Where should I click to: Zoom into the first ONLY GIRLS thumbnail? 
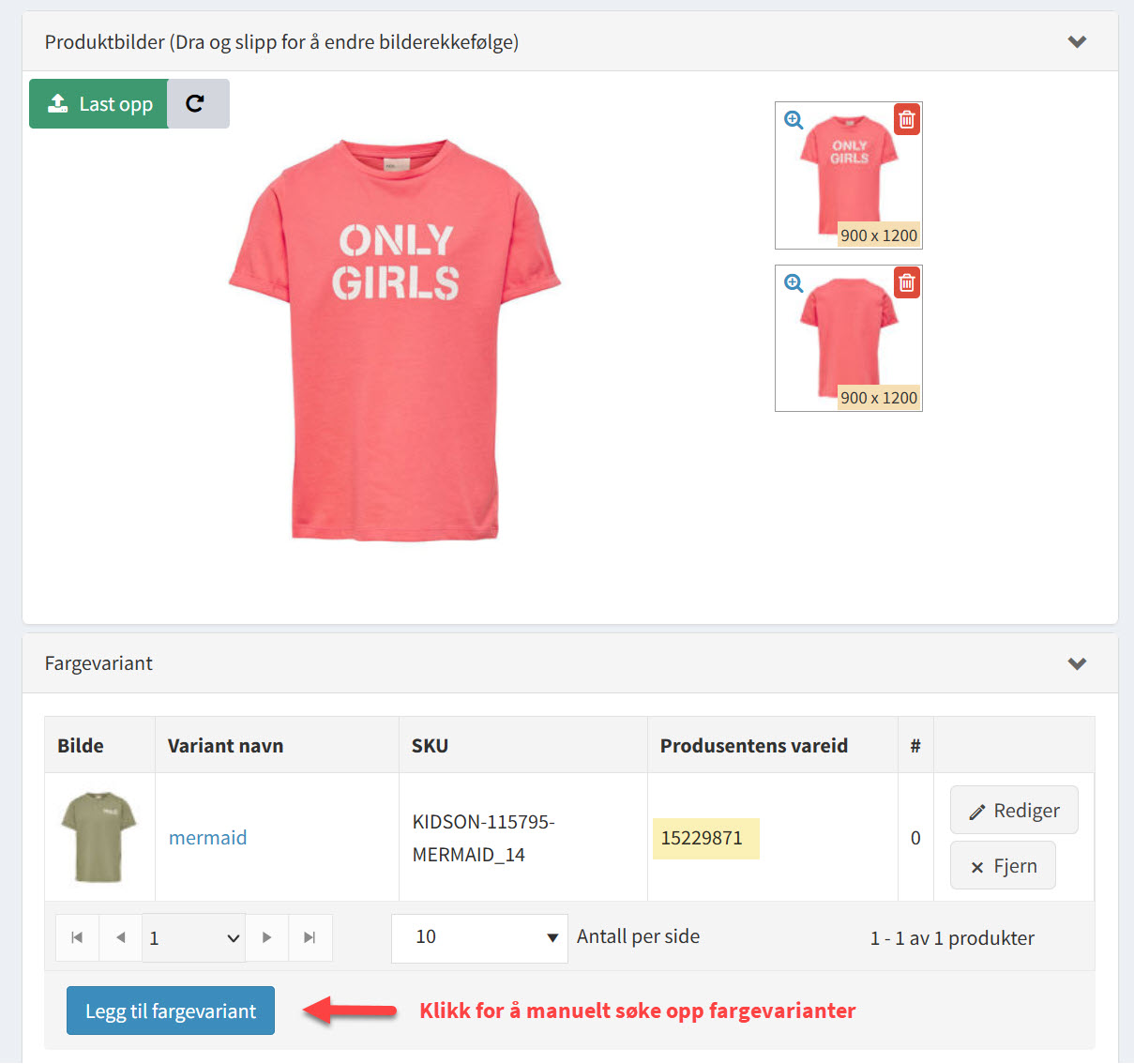[x=794, y=120]
